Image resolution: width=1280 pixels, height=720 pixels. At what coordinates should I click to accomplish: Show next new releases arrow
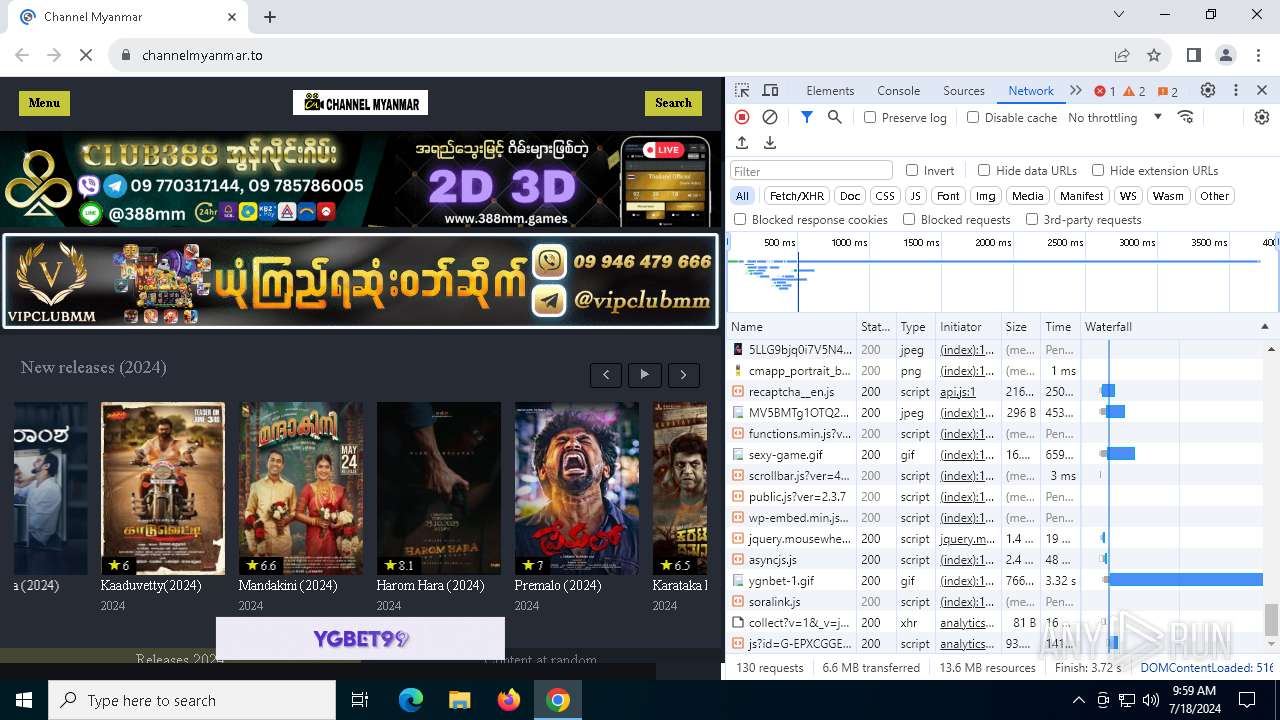[x=683, y=375]
